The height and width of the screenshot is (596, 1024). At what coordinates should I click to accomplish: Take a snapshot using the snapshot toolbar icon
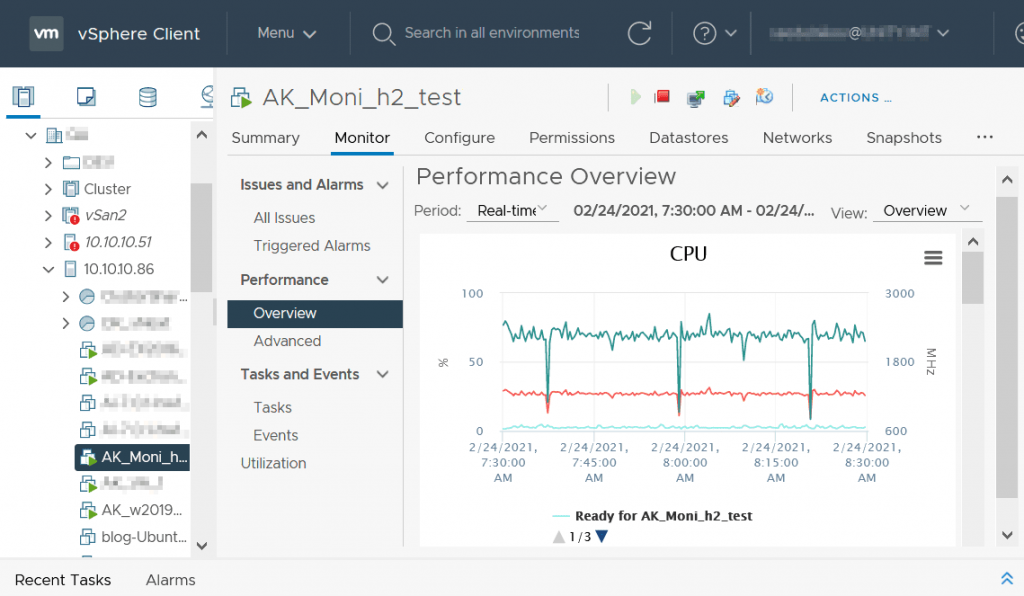[x=765, y=97]
